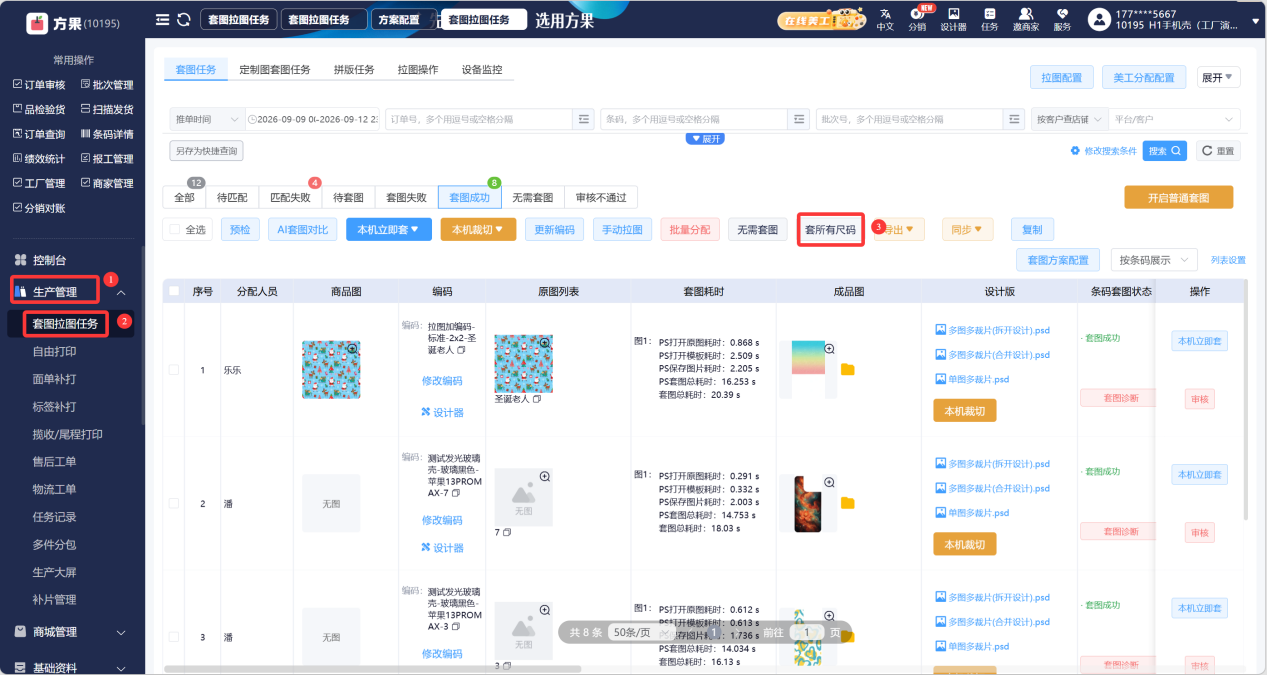This screenshot has width=1267, height=675.
Task: Open the 设计器 icon in the header
Action: pos(953,19)
